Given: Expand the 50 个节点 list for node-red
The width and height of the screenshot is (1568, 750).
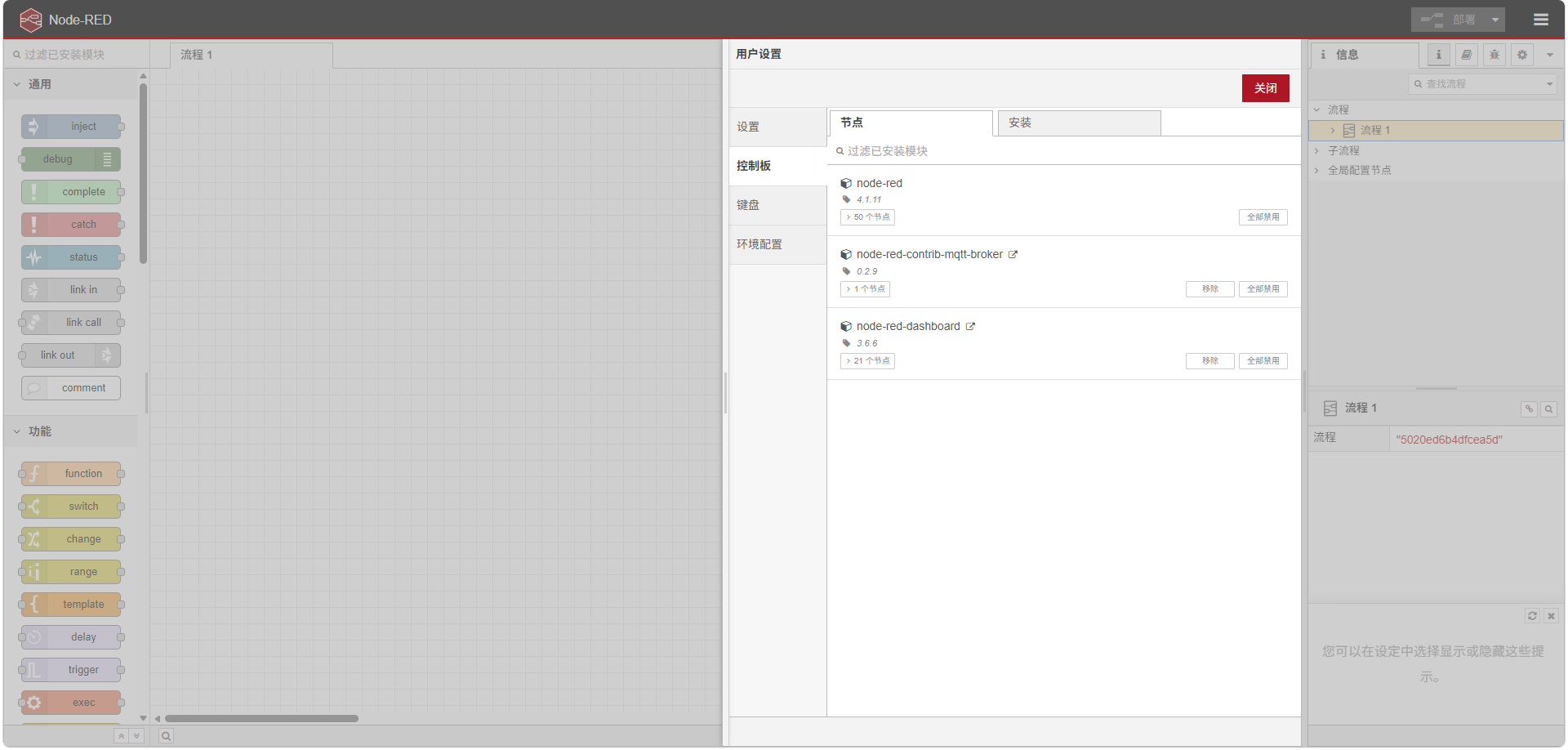Looking at the screenshot, I should (867, 217).
